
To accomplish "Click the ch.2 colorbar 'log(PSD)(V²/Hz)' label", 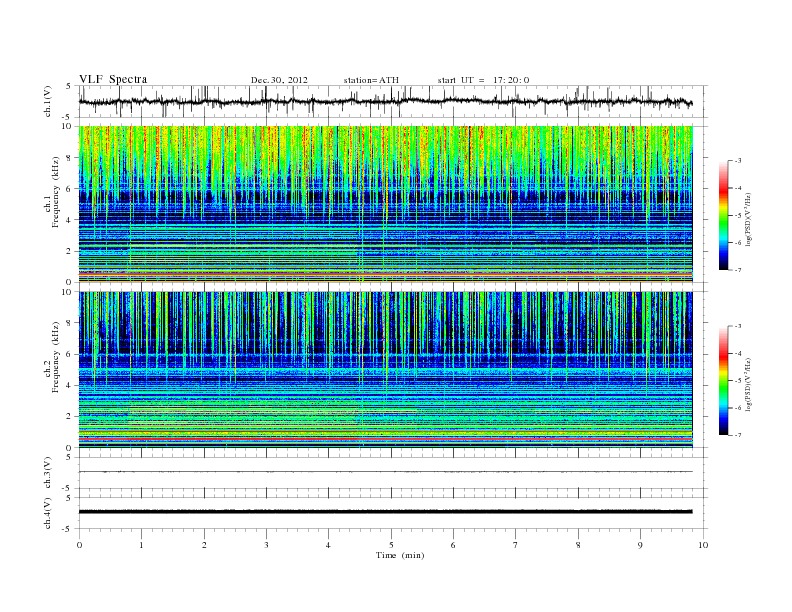I will tap(749, 384).
